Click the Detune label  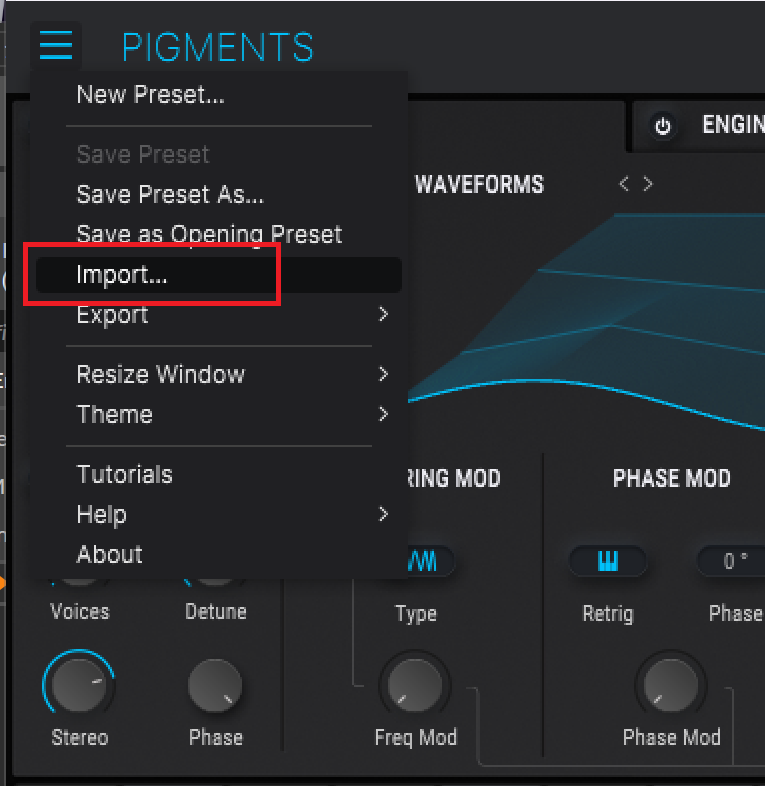216,612
